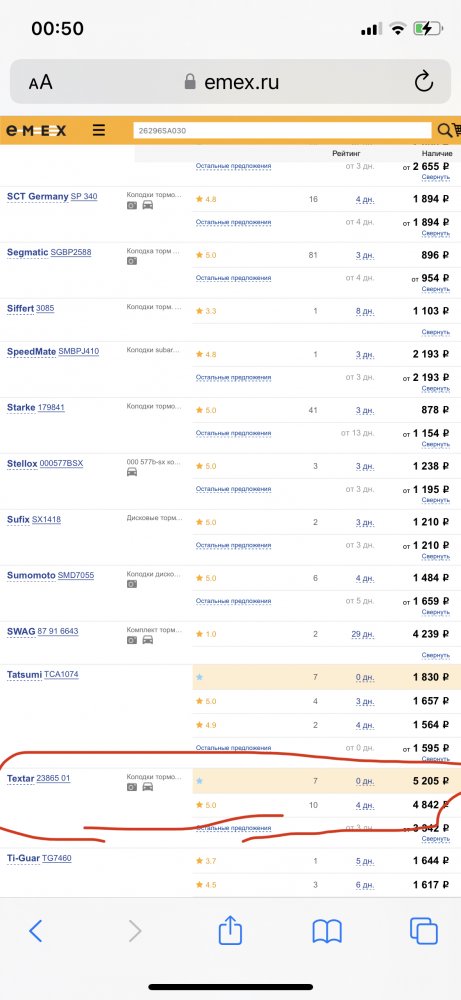Tap the emex.ru address bar
Screen dimensions: 461x1000
[231, 82]
